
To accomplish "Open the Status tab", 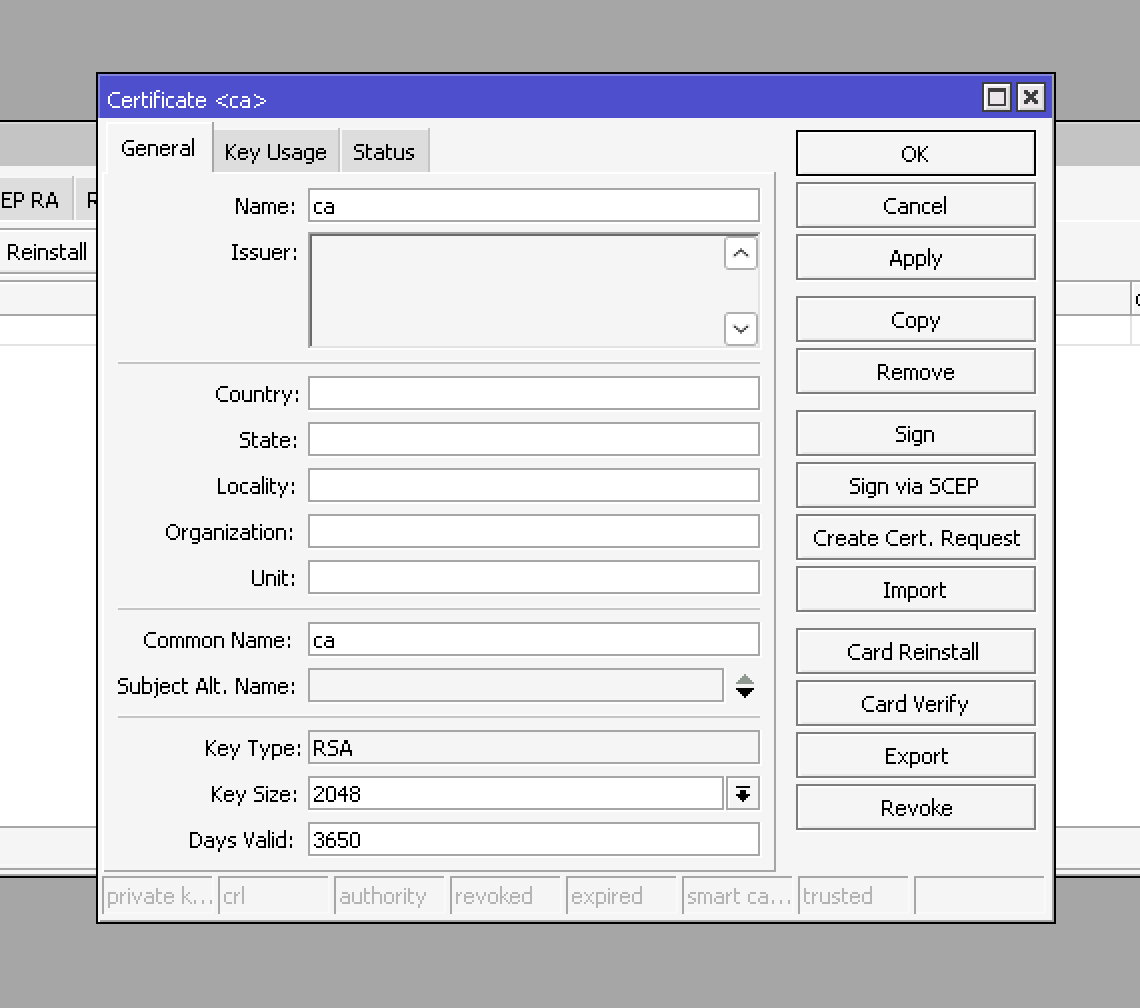I will [383, 152].
